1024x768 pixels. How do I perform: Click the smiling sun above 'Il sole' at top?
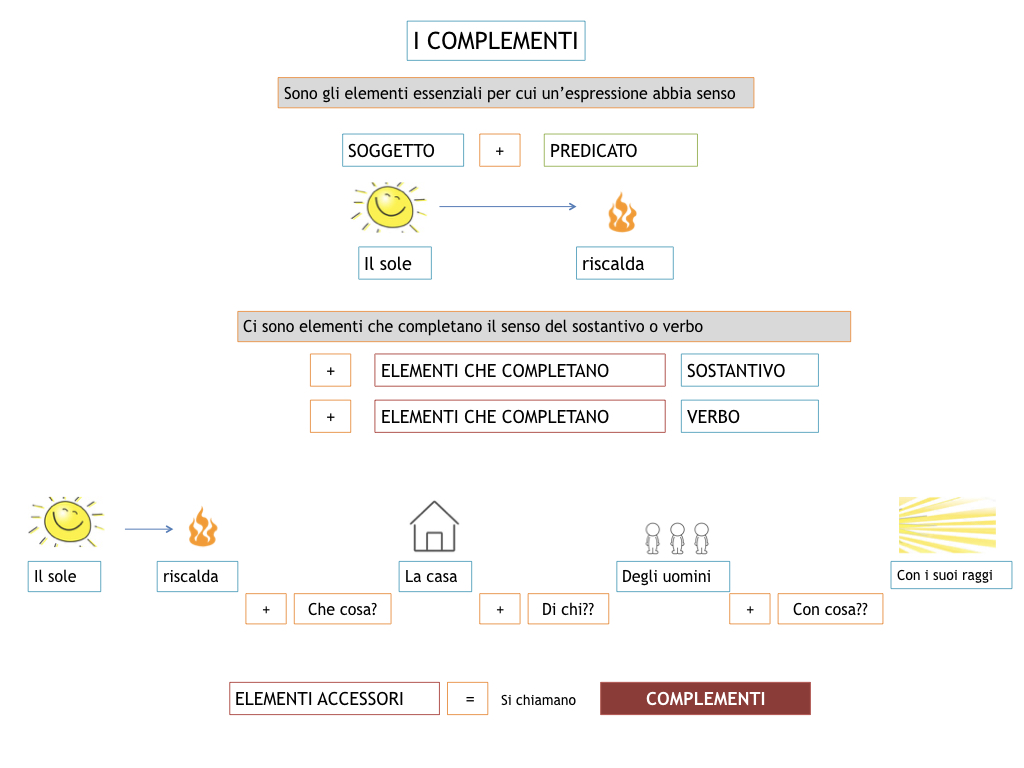coord(389,207)
